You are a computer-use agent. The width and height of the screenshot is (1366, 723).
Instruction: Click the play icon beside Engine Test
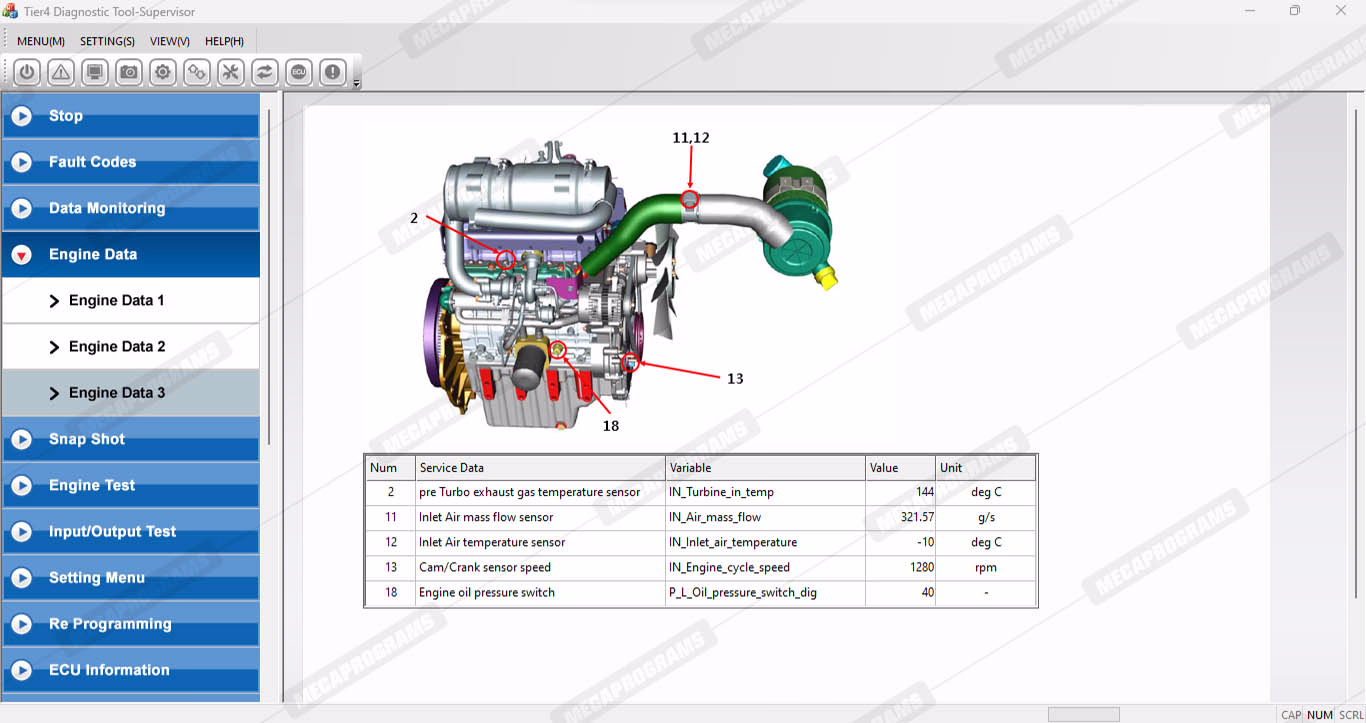pos(21,485)
